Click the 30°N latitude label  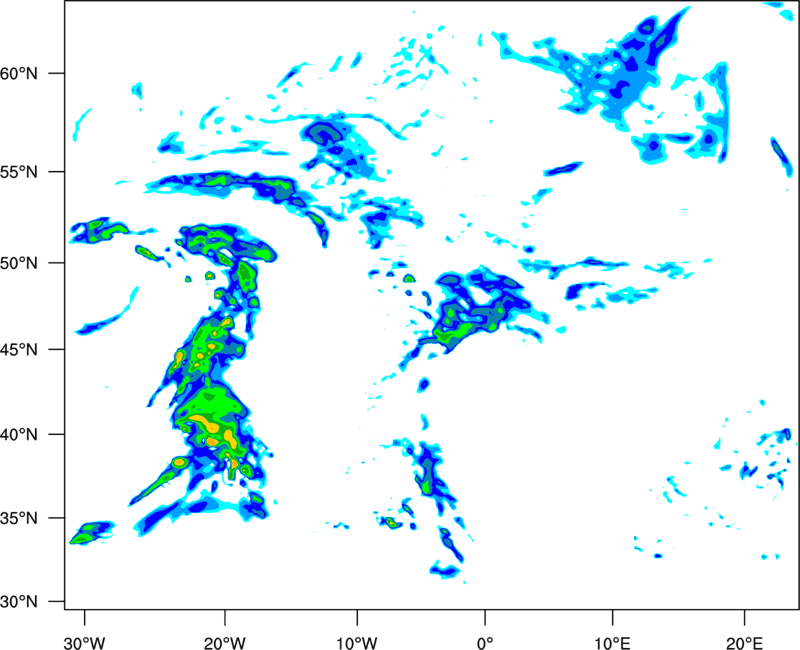(19, 602)
